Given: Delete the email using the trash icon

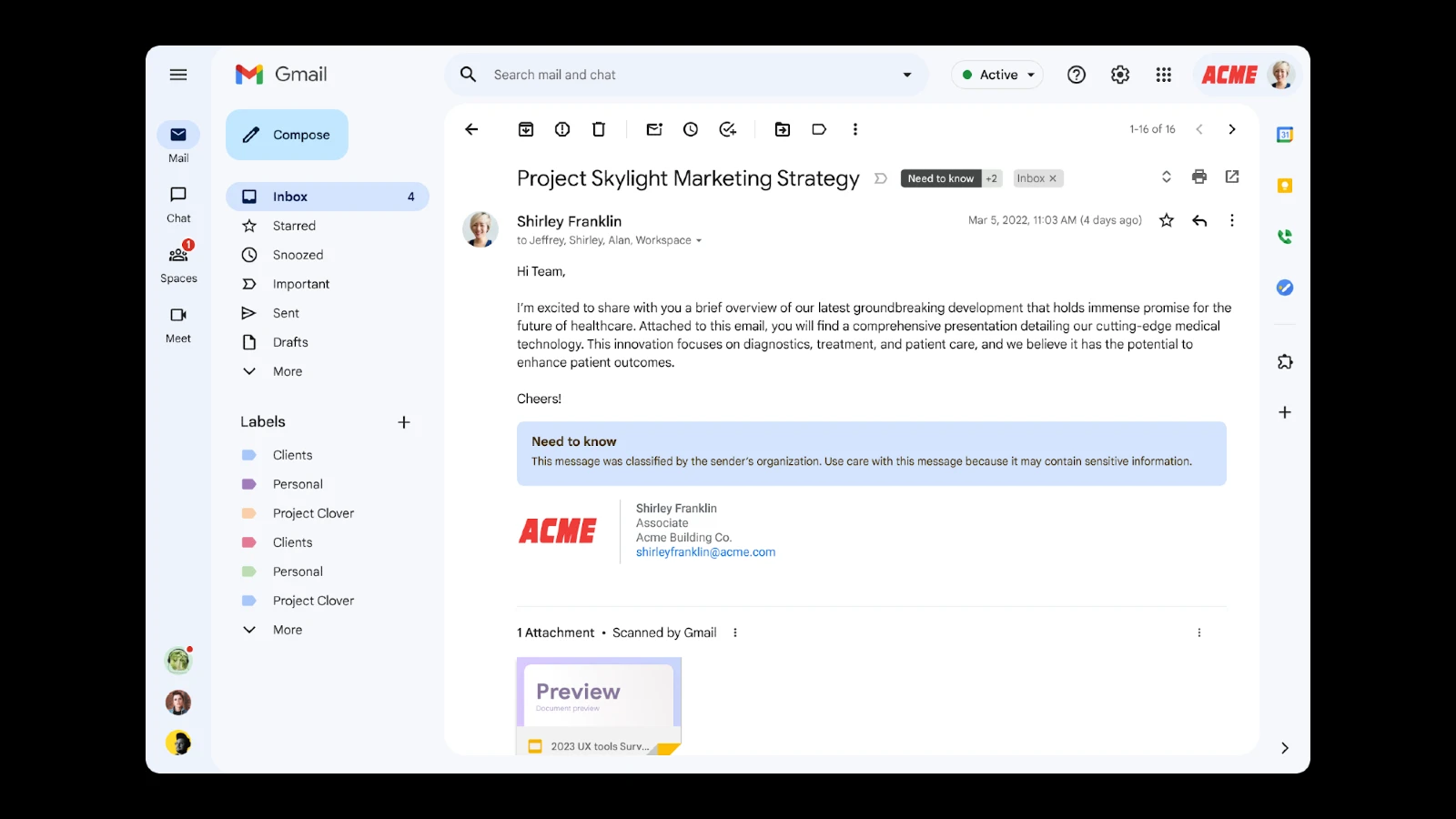Looking at the screenshot, I should pyautogui.click(x=599, y=129).
